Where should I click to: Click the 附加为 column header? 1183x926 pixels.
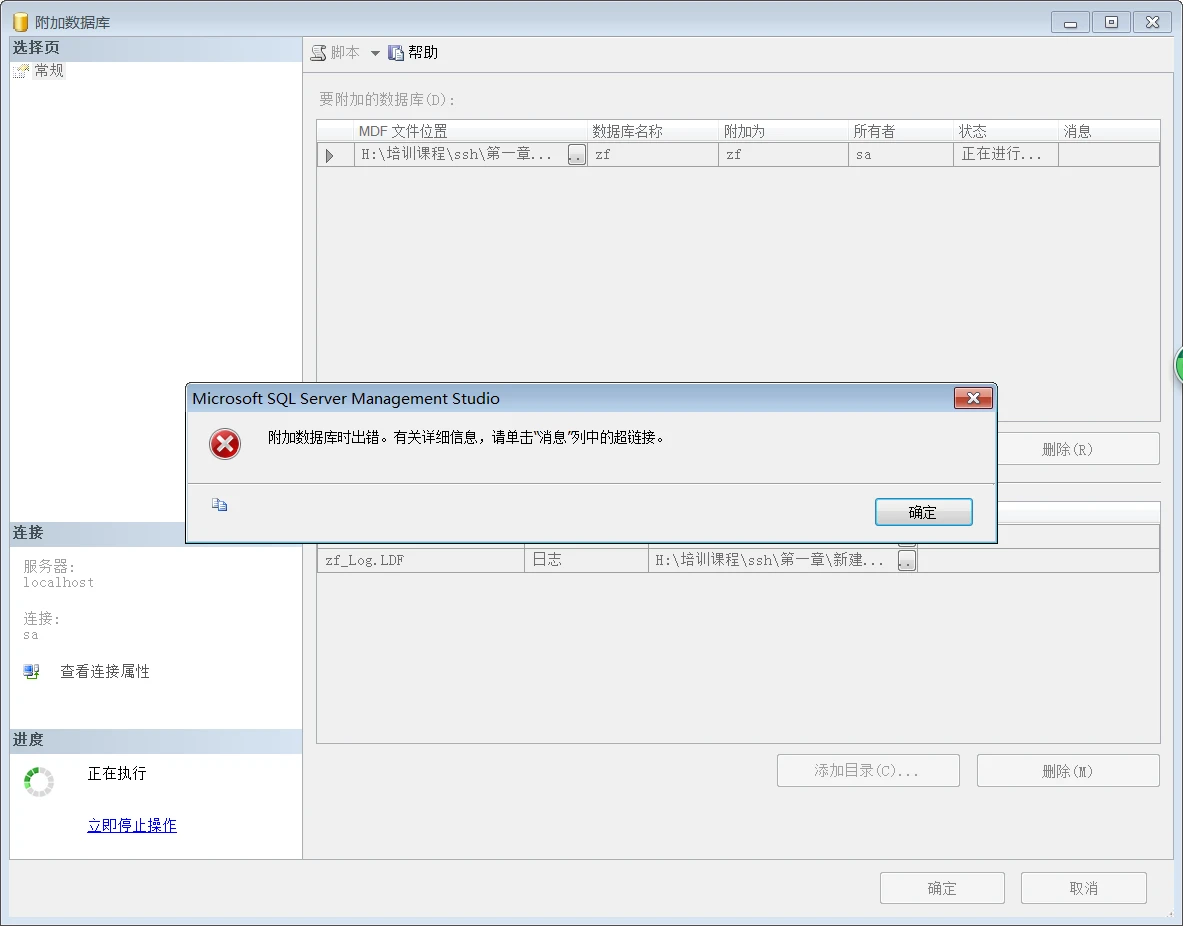(x=783, y=131)
